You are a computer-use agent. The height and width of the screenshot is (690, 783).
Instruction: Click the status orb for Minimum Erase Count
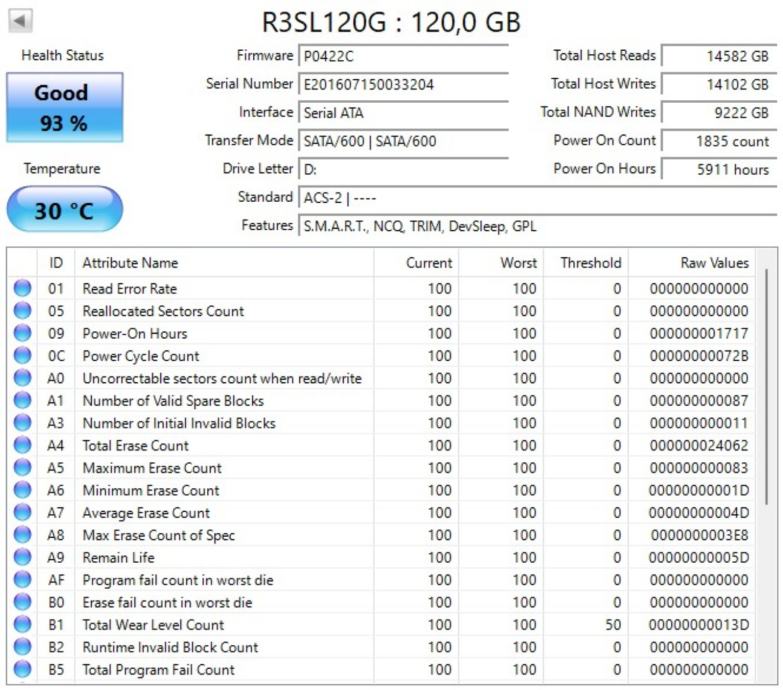pos(22,490)
